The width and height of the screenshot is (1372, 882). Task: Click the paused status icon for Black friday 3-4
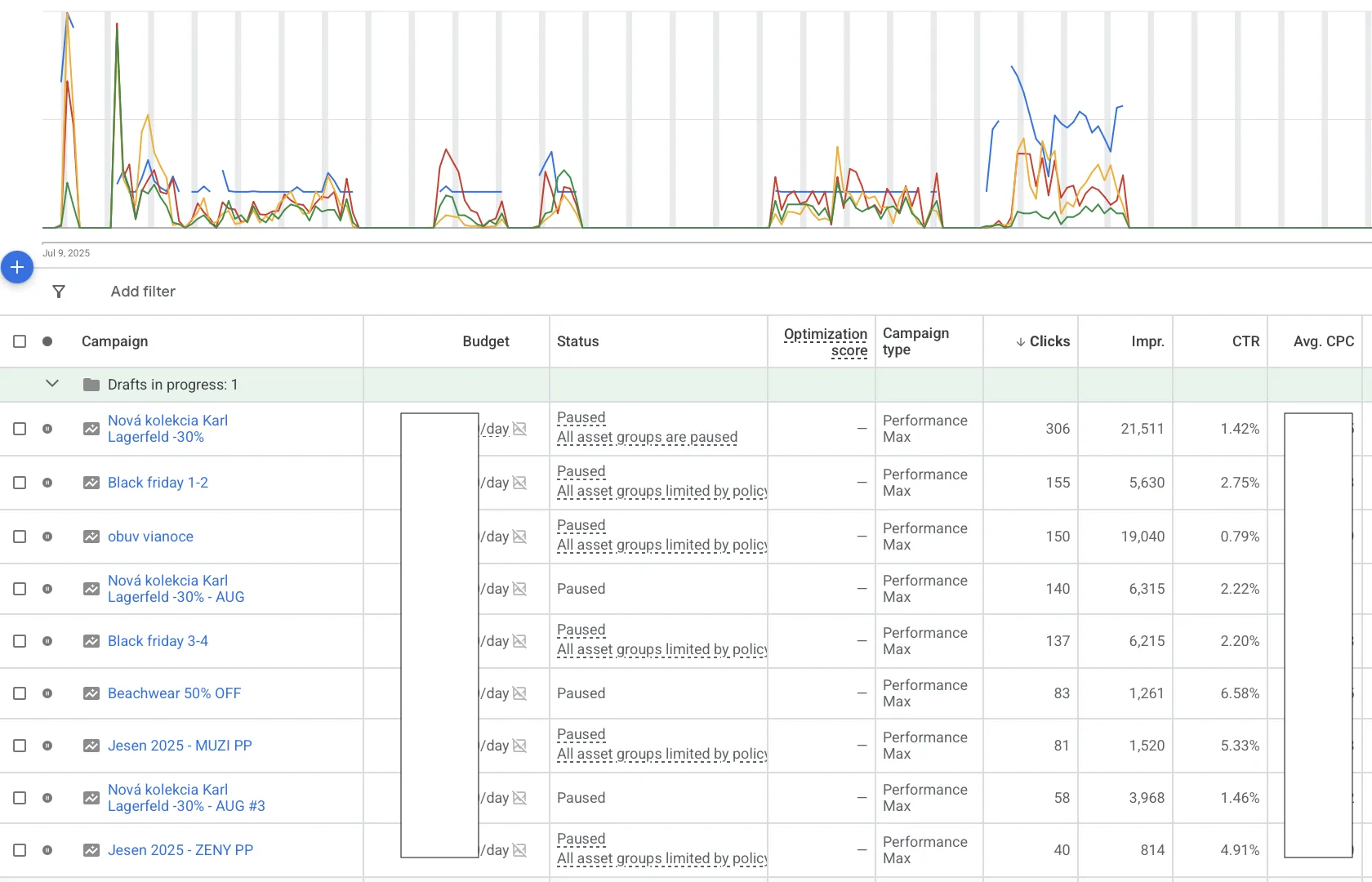point(47,641)
